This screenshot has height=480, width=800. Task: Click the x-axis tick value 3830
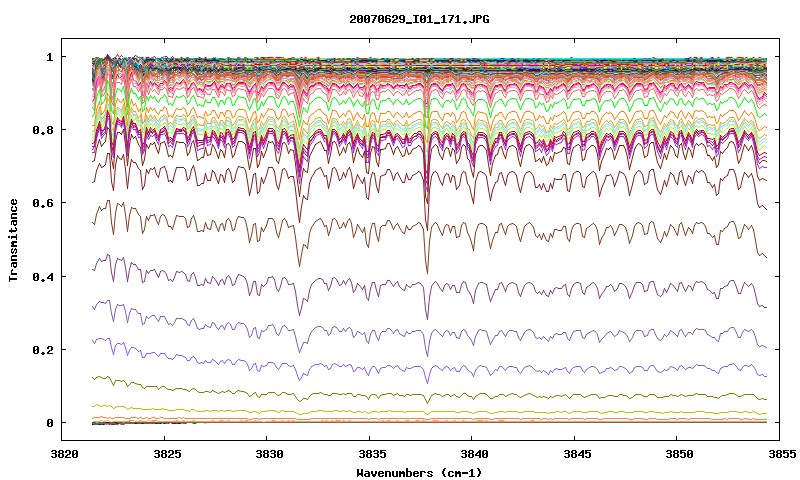tap(270, 454)
